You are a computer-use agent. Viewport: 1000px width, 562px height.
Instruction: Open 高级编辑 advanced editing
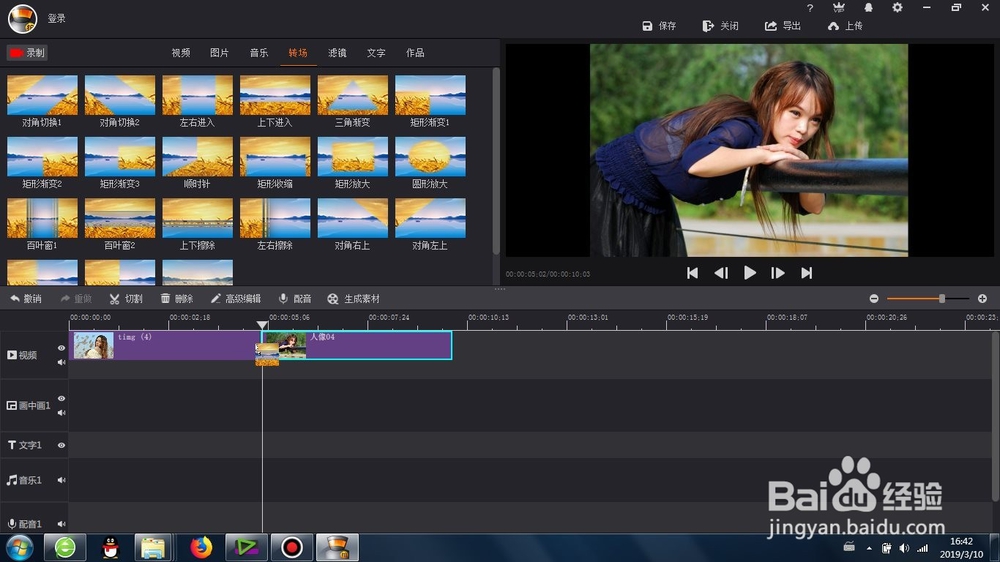(235, 299)
